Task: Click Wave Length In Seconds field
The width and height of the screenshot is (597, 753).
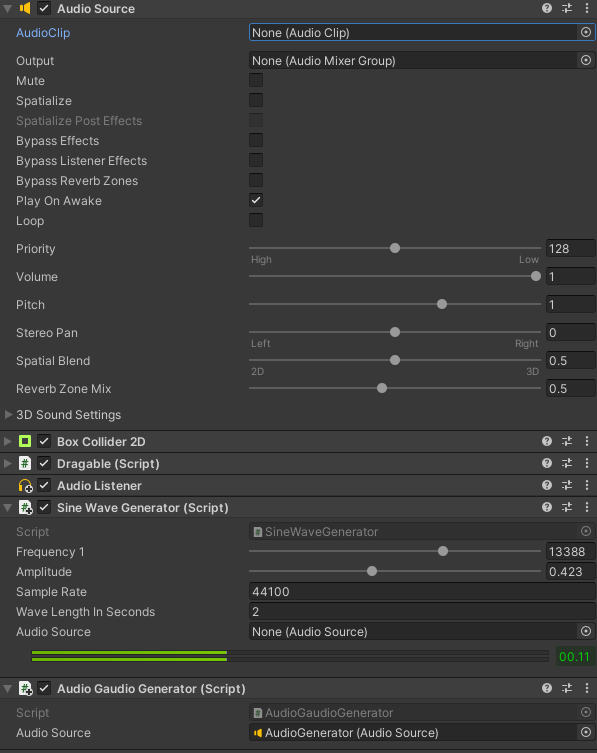Action: (422, 612)
